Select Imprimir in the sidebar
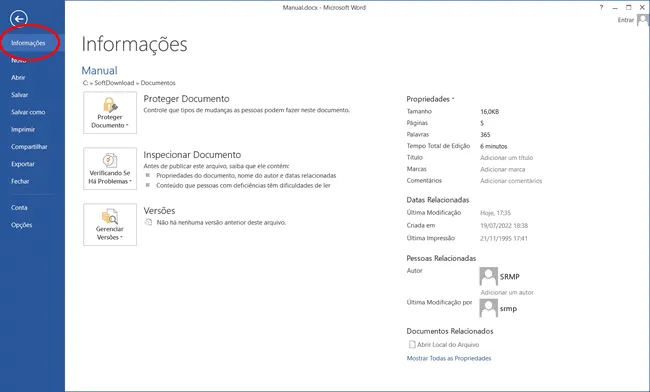 (x=23, y=130)
